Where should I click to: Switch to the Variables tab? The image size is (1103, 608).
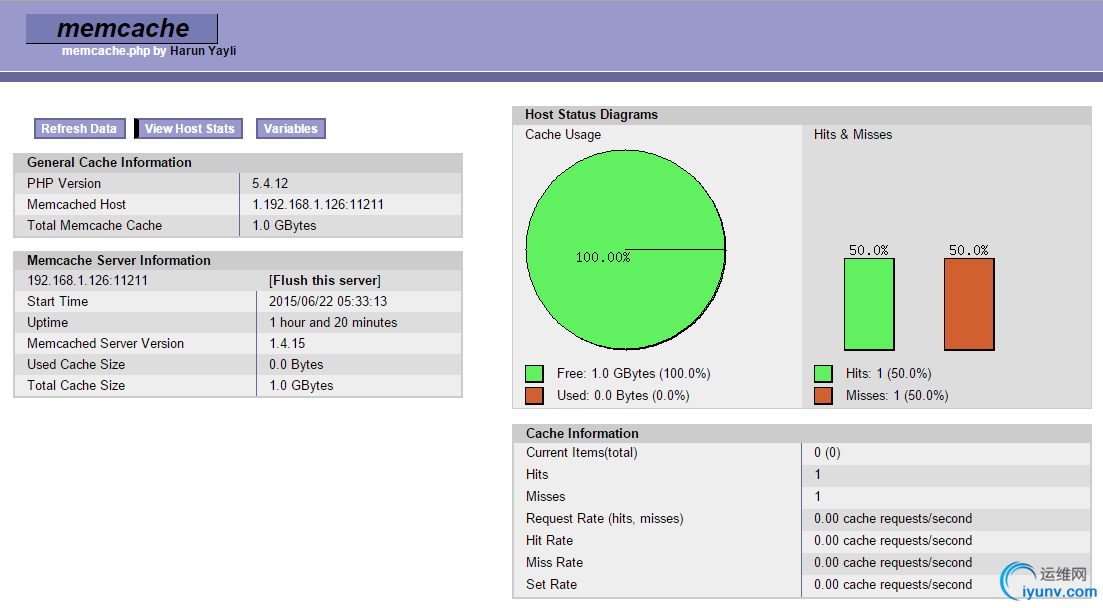tap(291, 129)
